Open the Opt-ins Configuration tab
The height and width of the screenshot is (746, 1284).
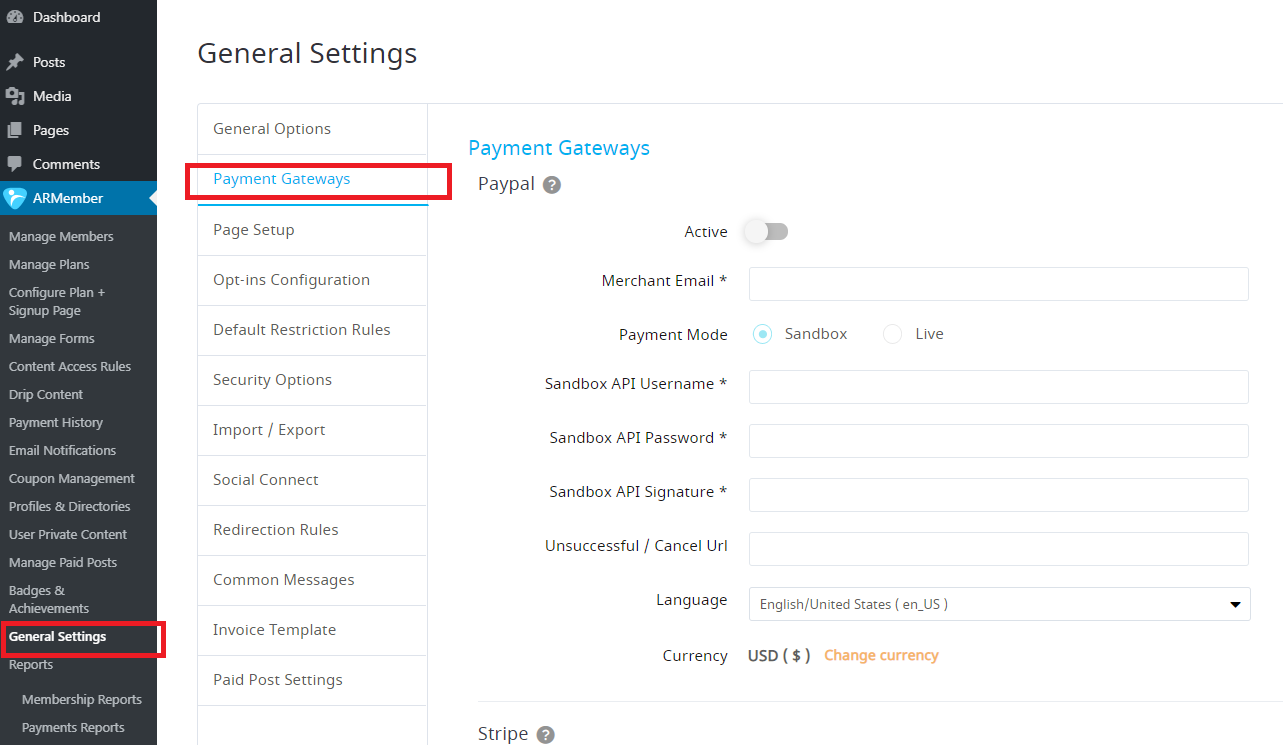click(312, 280)
